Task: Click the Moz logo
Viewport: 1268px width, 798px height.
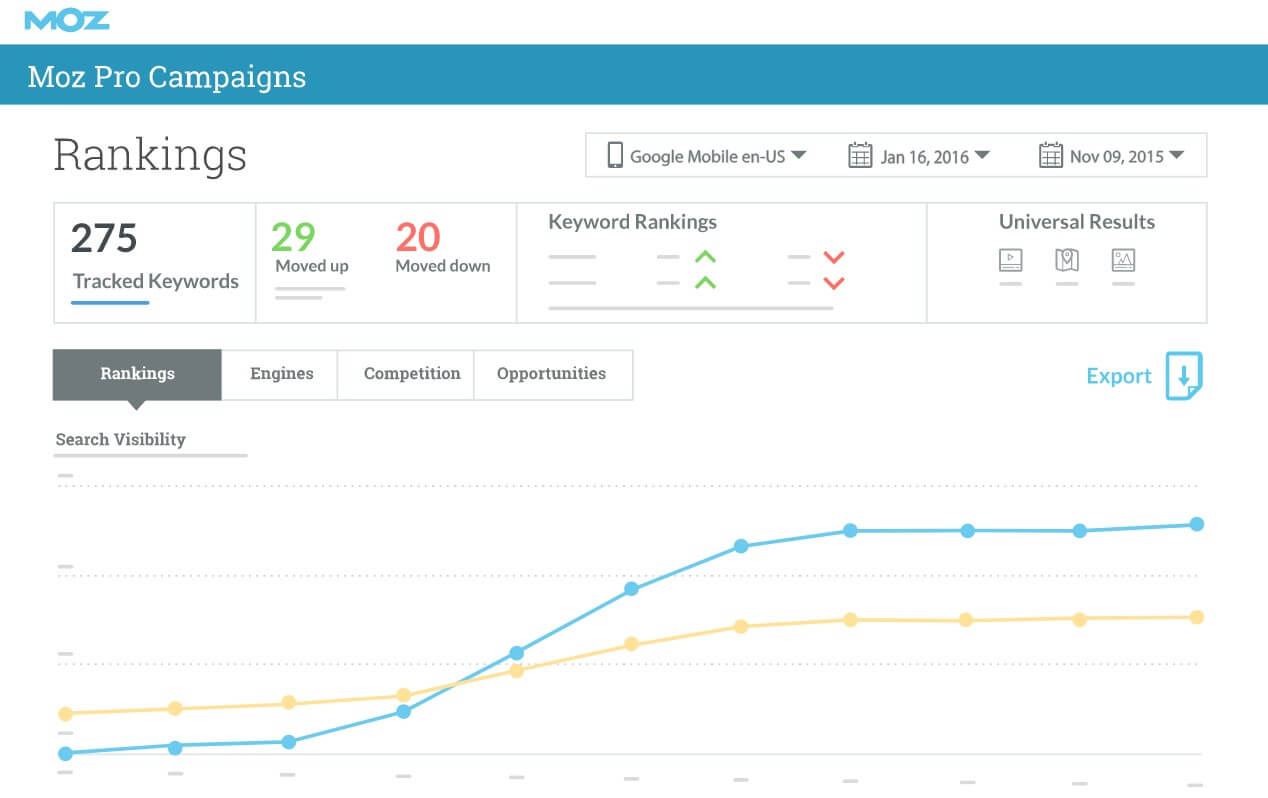Action: coord(67,20)
